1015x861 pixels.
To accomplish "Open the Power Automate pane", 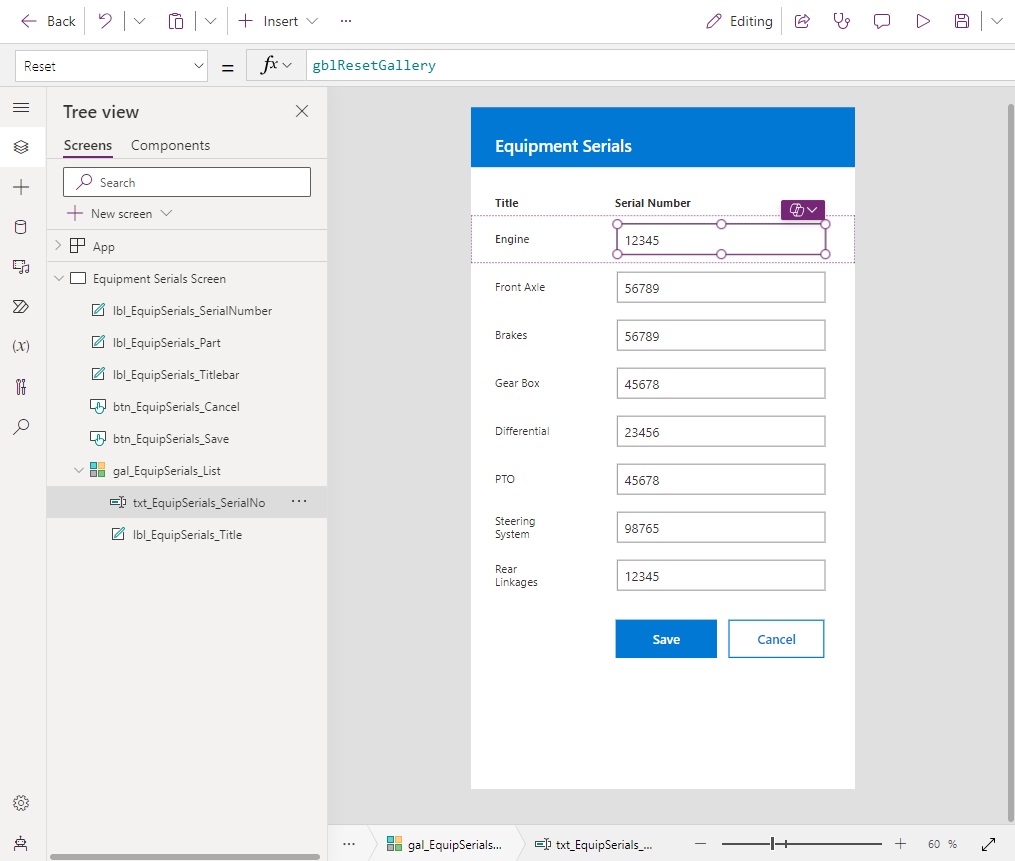I will pos(20,307).
